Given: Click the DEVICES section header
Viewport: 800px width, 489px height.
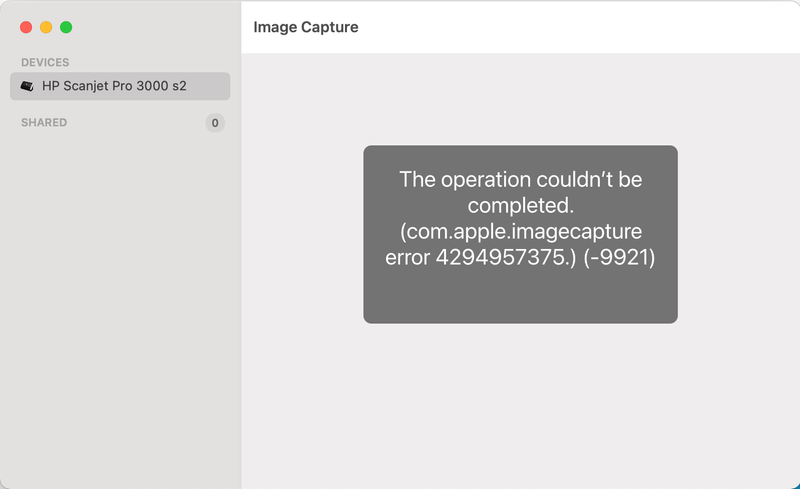Looking at the screenshot, I should tap(45, 62).
